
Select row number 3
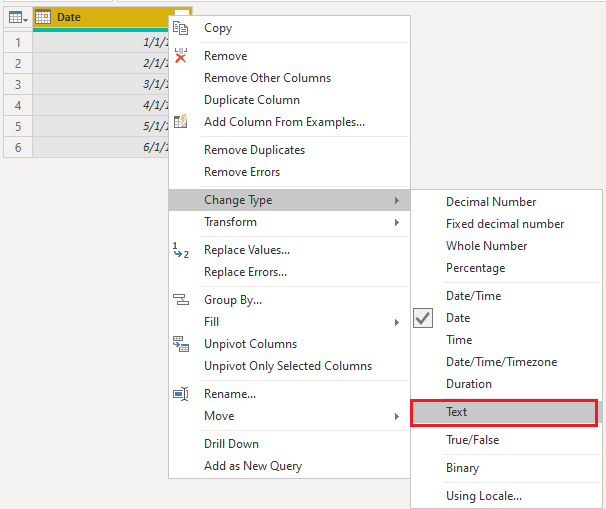point(18,84)
